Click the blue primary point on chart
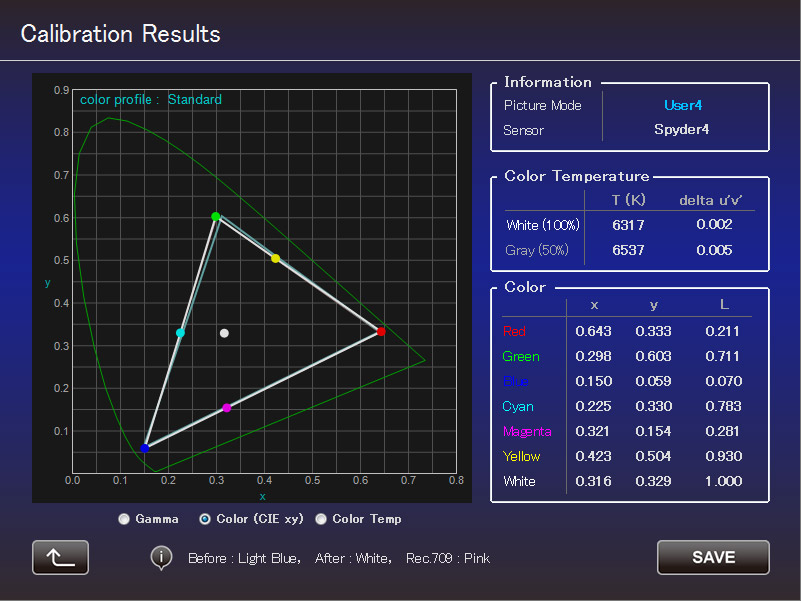 click(145, 448)
